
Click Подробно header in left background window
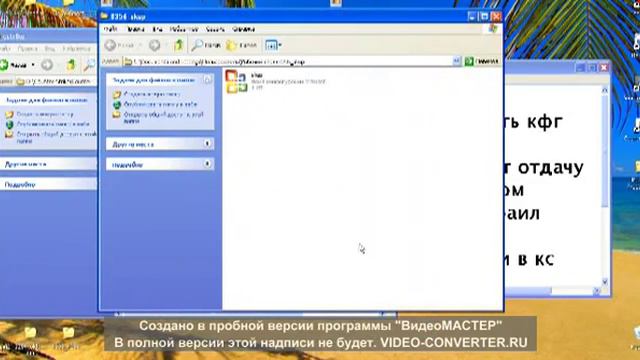pyautogui.click(x=48, y=184)
